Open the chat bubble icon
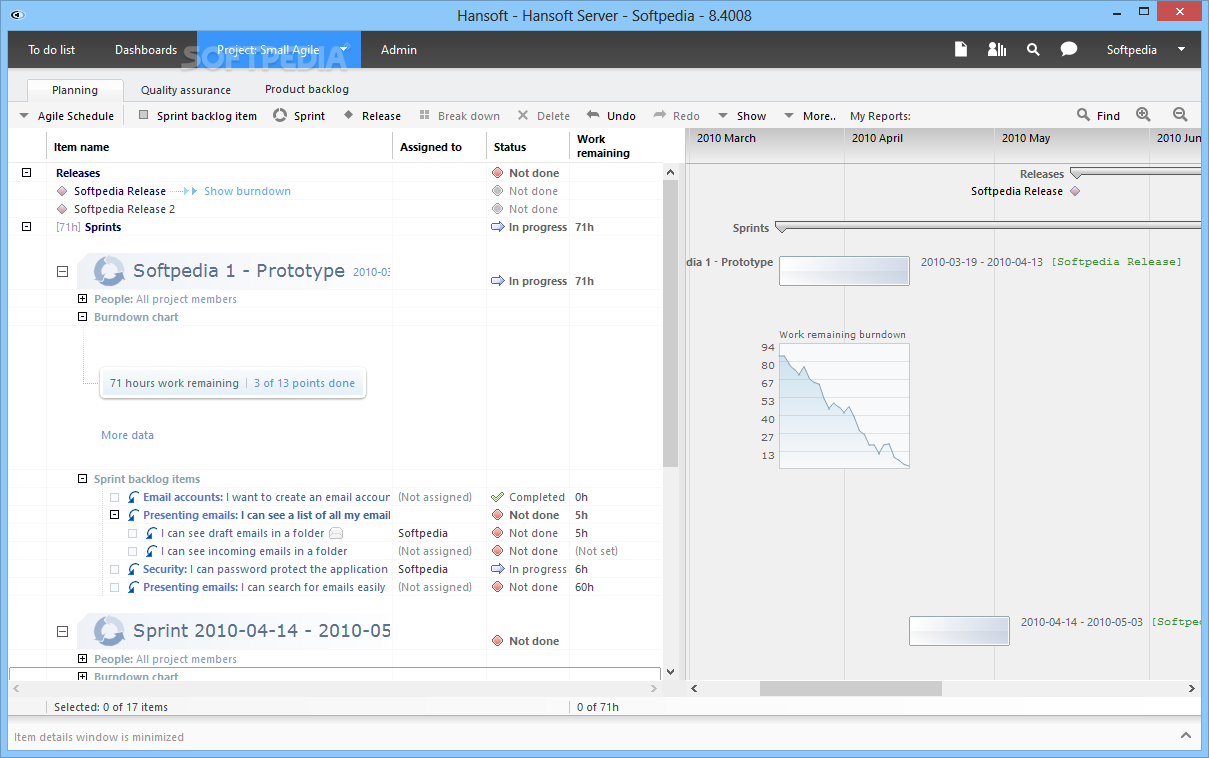 (1069, 49)
